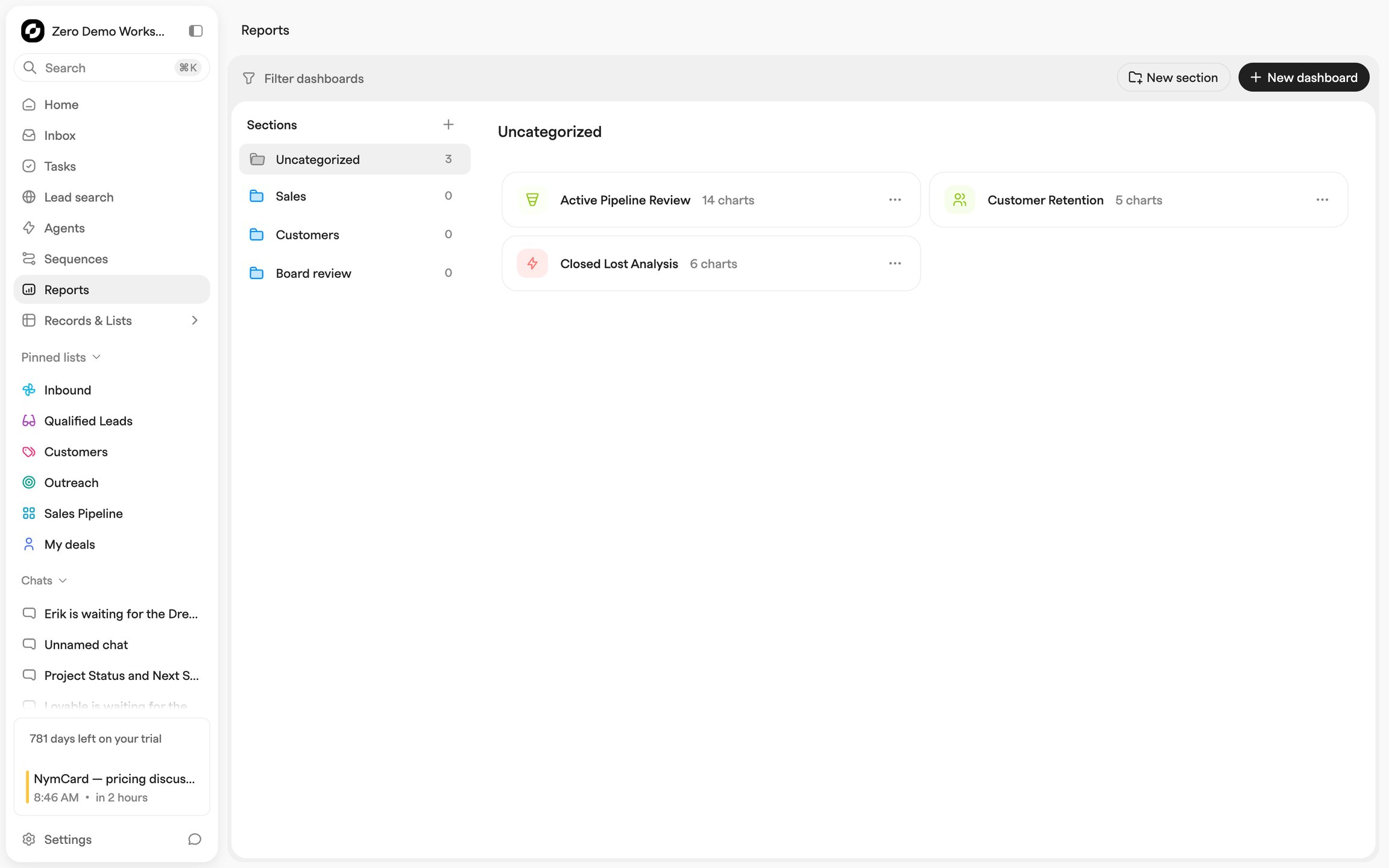This screenshot has width=1389, height=868.
Task: Open the more menu for Customer Retention
Action: tap(1322, 200)
